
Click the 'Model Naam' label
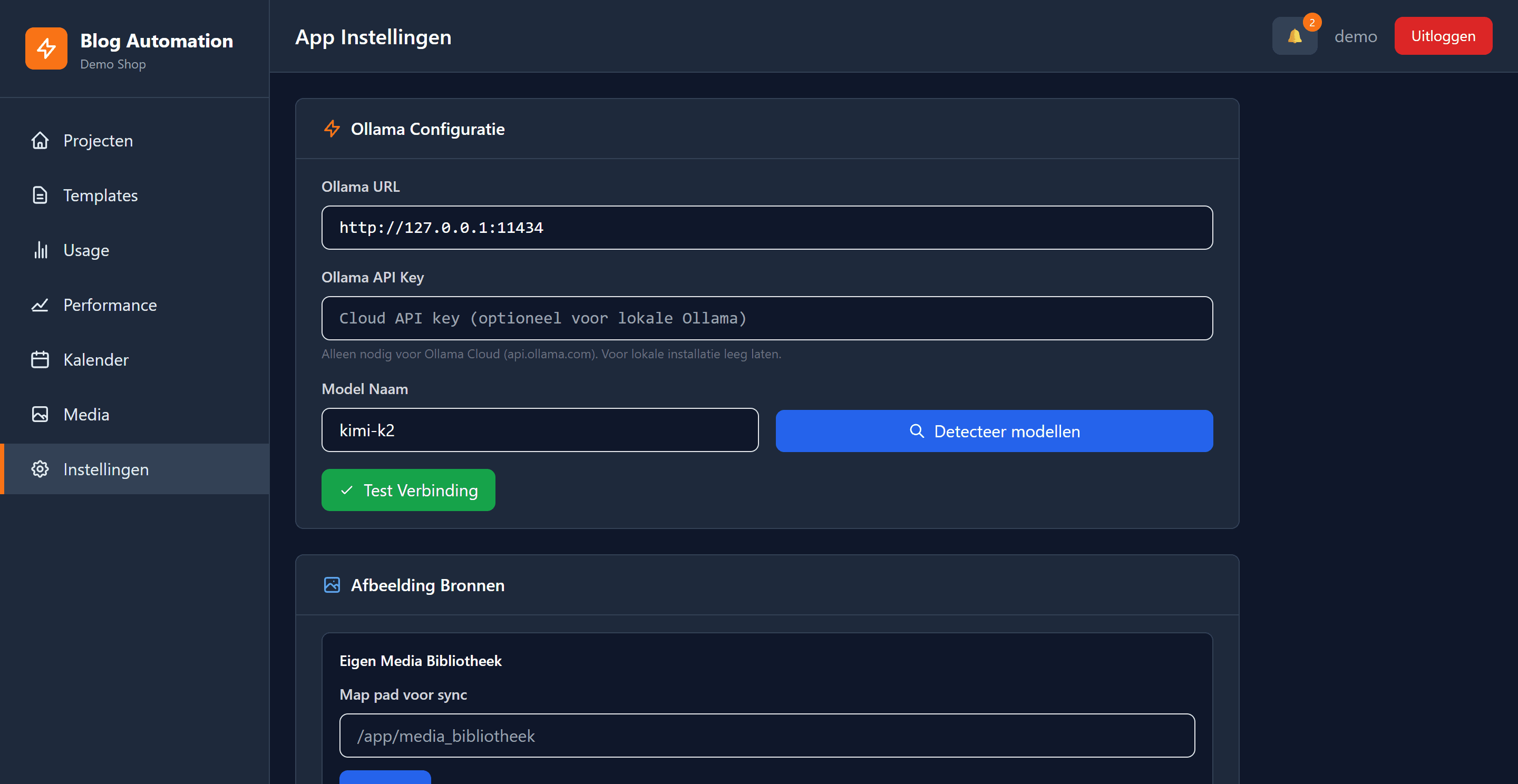click(x=364, y=389)
